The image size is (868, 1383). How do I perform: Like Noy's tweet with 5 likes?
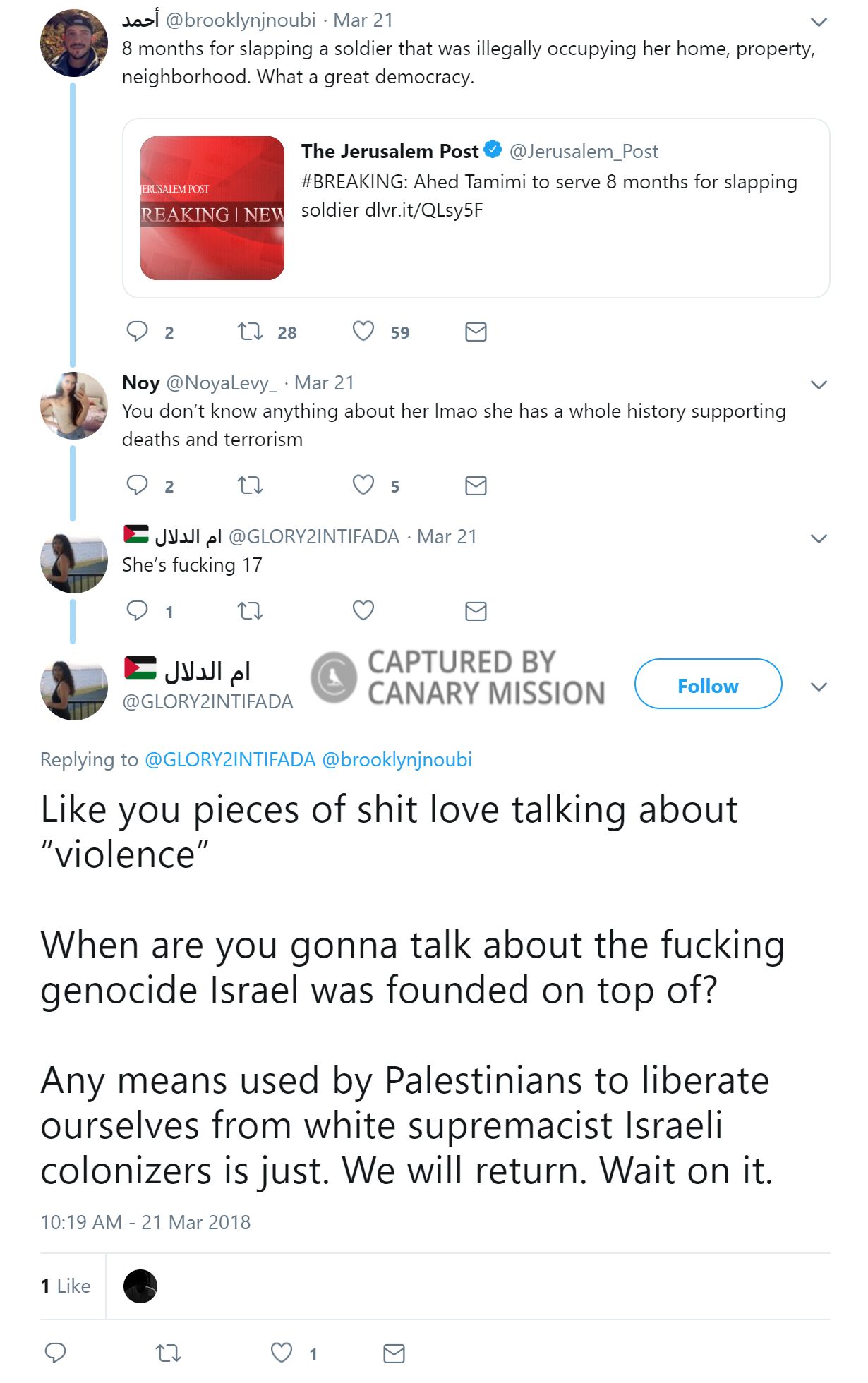point(363,485)
